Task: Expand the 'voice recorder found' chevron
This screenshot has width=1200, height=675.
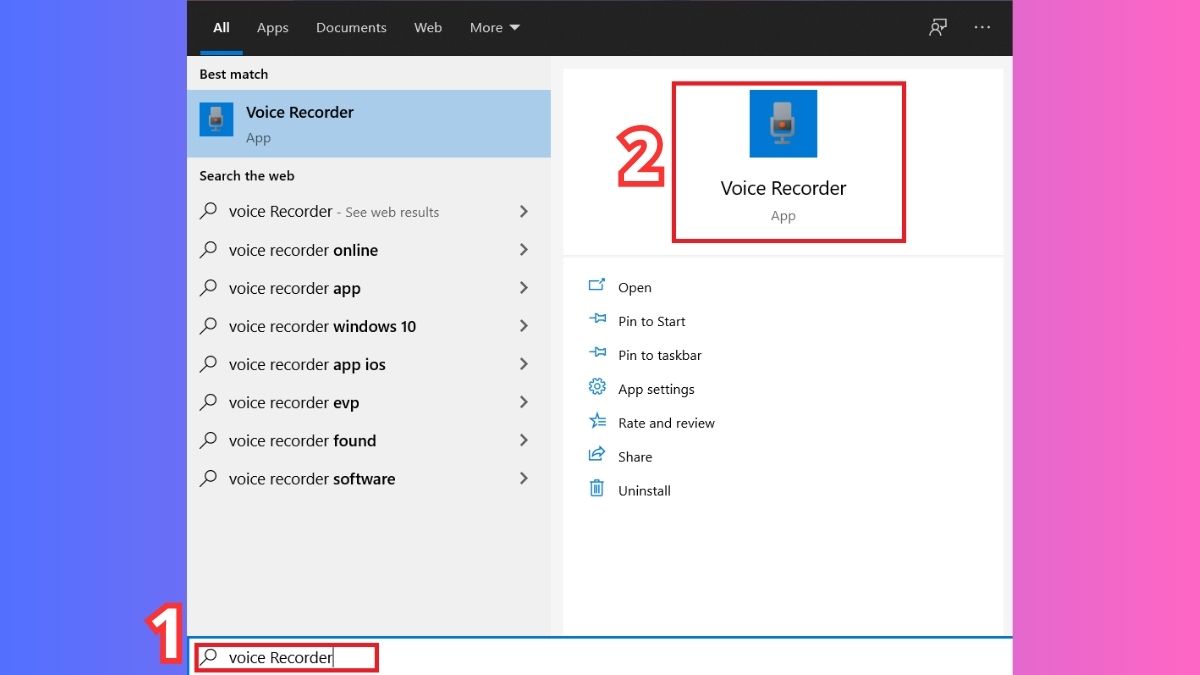Action: point(524,440)
